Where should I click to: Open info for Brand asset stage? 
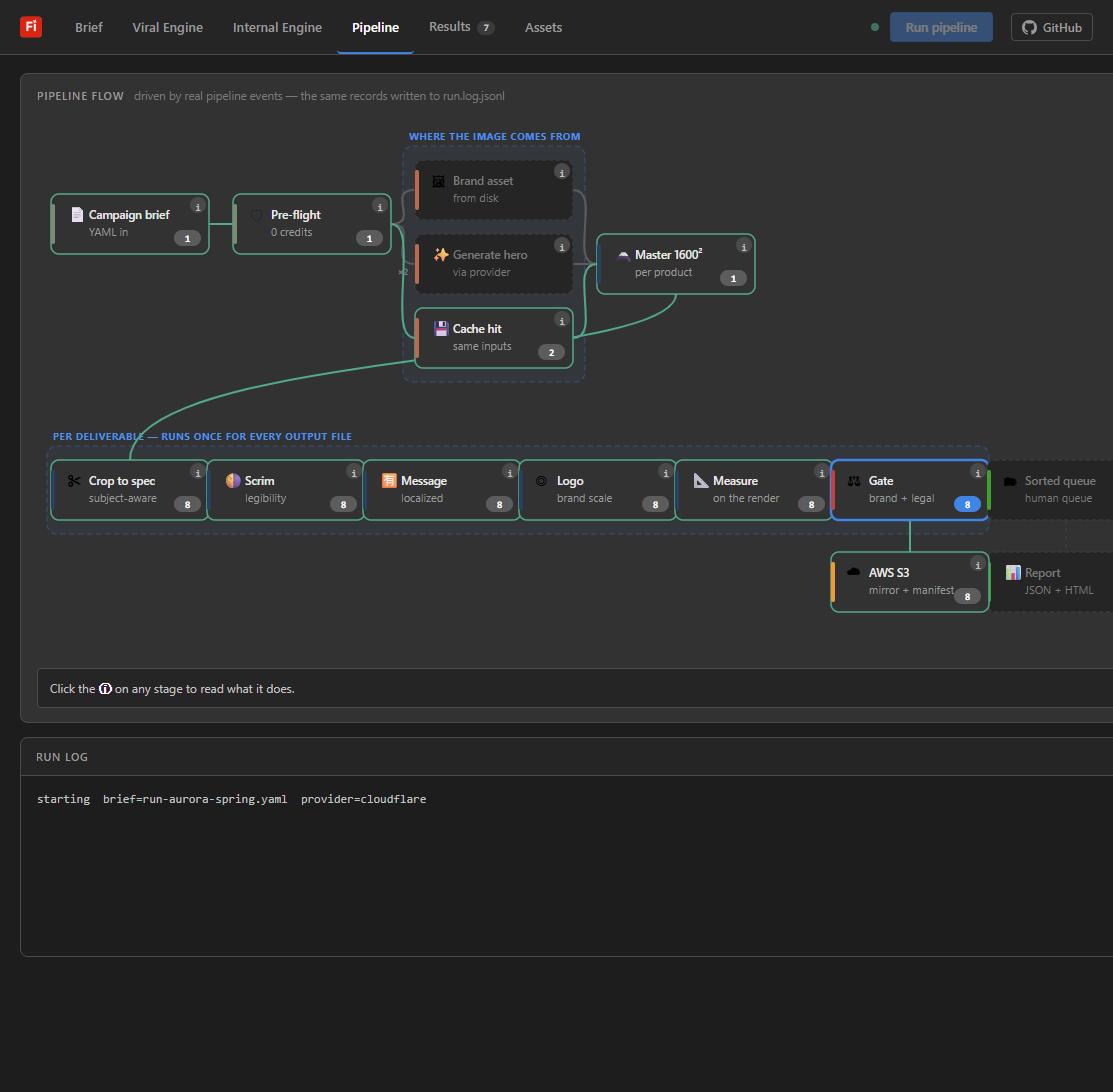click(x=561, y=173)
